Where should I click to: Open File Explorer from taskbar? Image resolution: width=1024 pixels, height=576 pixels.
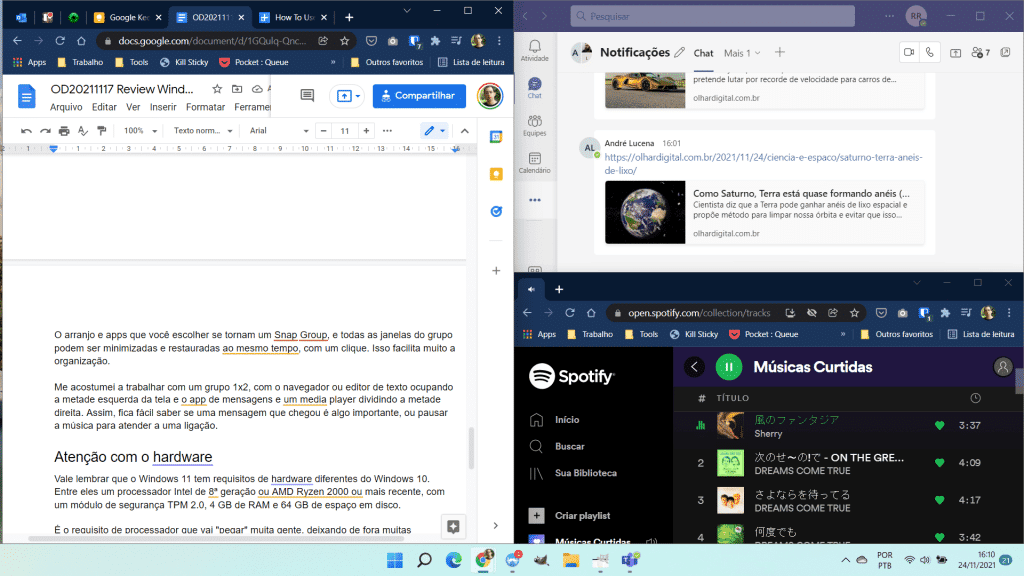[571, 560]
